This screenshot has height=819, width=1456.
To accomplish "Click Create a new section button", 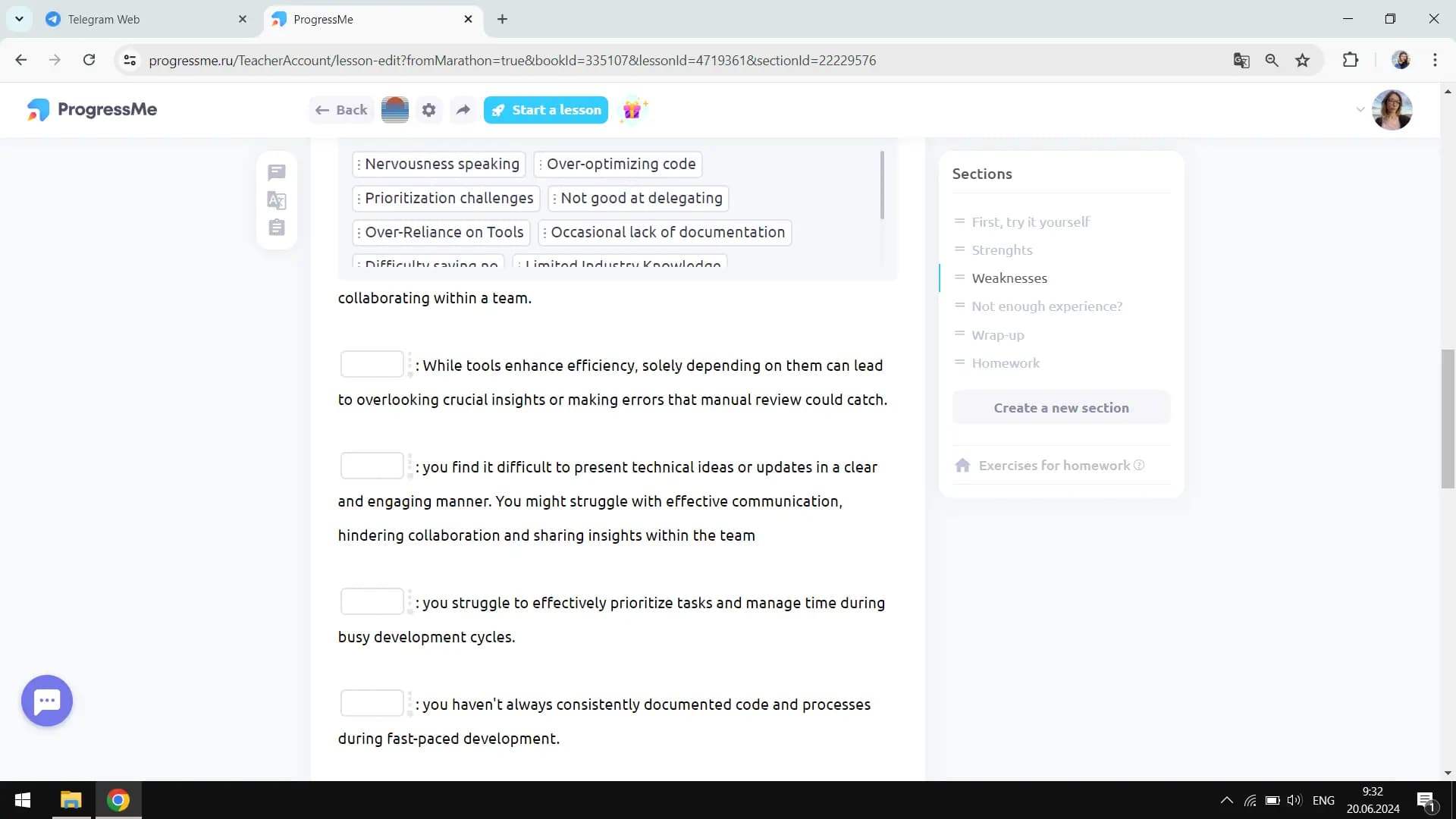I will [x=1061, y=408].
